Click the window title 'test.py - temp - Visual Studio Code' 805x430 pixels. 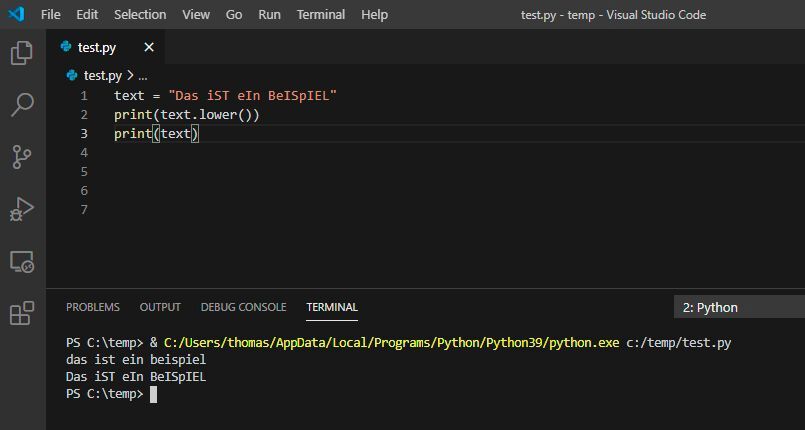click(613, 15)
